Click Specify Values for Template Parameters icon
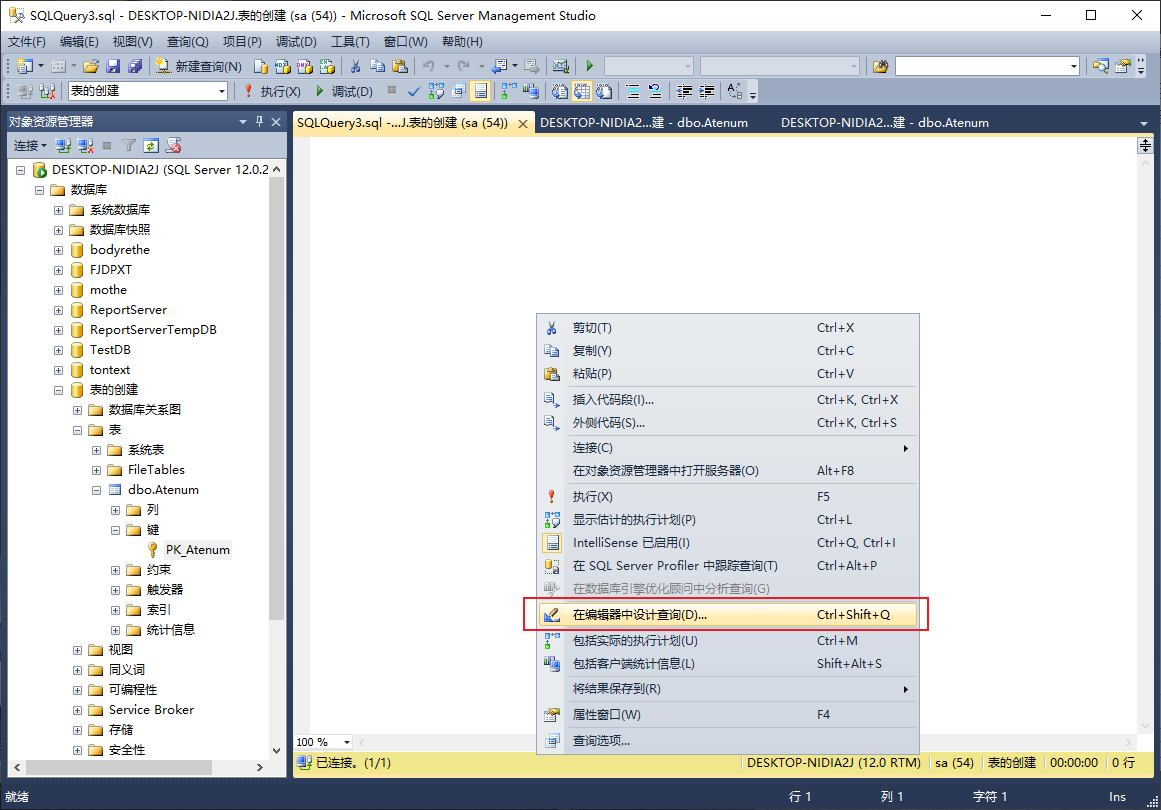This screenshot has width=1161, height=810. 735,91
